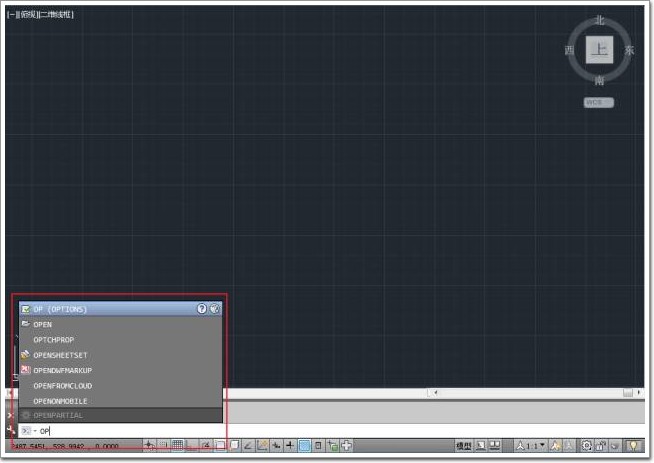654x463 pixels.
Task: Choose OPEN from the autocomplete list
Action: tap(42, 325)
